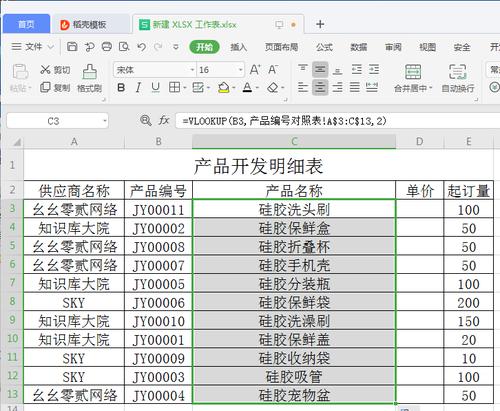This screenshot has width=500, height=411.
Task: Click the Print Preview icon
Action: (x=124, y=47)
